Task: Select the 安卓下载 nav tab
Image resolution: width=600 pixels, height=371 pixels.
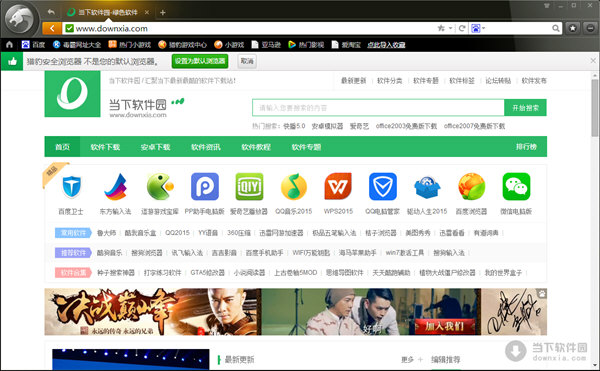Action: coord(155,147)
